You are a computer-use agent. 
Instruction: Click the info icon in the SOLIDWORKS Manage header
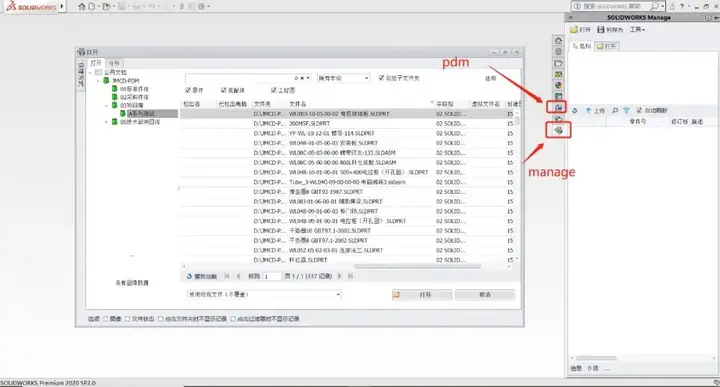[709, 17]
